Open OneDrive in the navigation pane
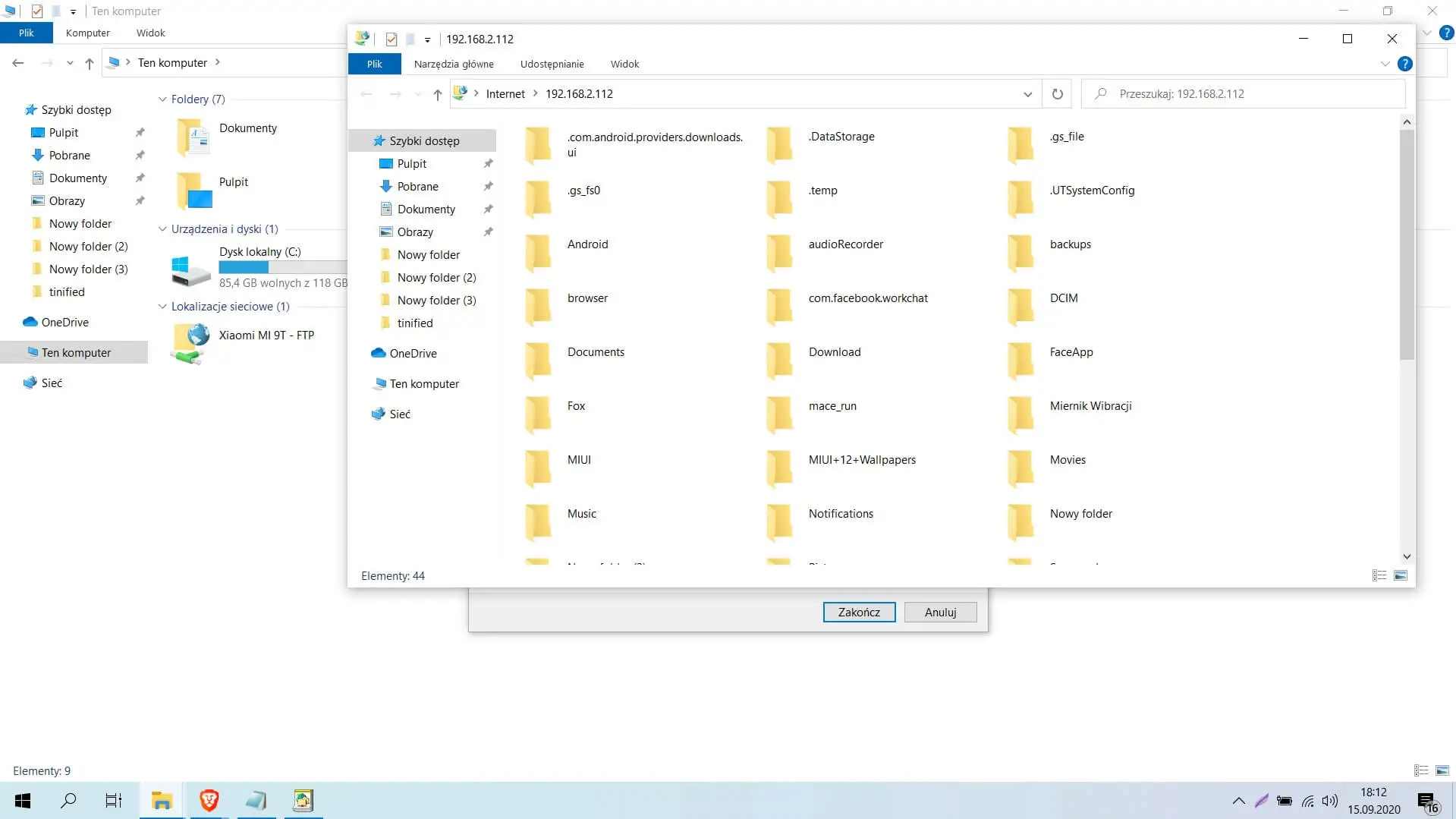The height and width of the screenshot is (819, 1456). coord(413,353)
